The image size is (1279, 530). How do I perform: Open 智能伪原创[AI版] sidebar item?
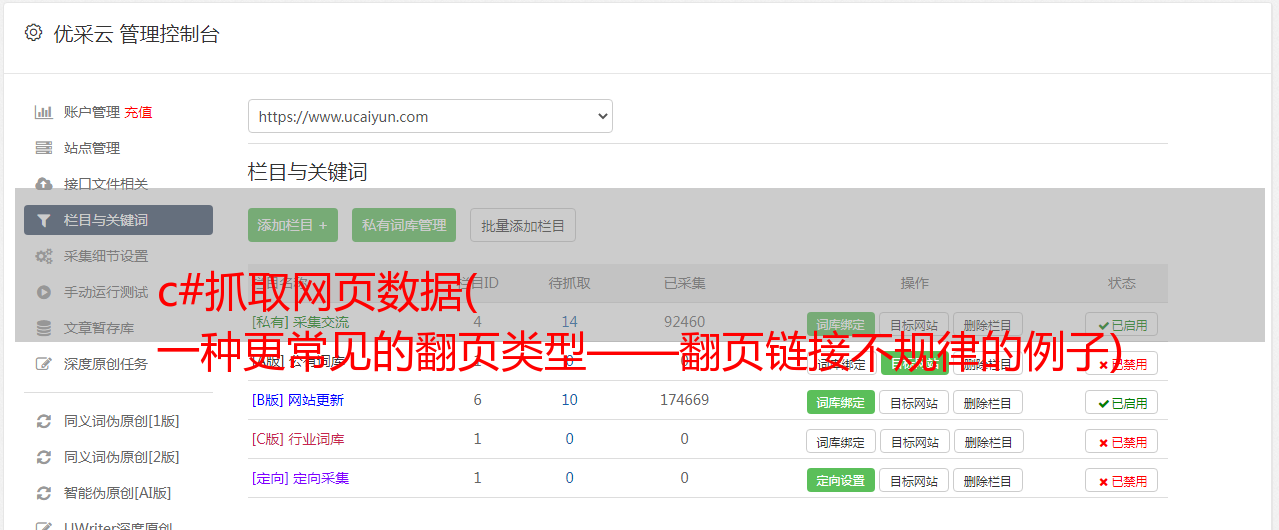118,493
